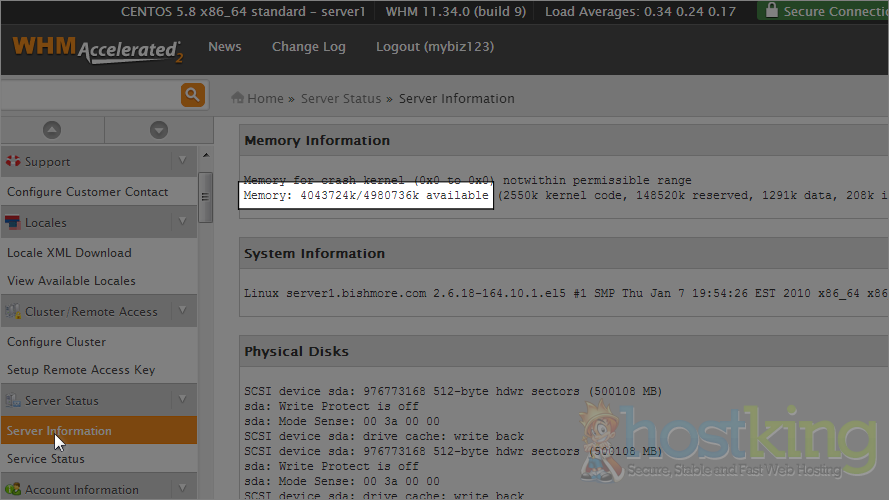Click the green Secure Connection lock icon
Screen dimensions: 889x500
(x=770, y=12)
